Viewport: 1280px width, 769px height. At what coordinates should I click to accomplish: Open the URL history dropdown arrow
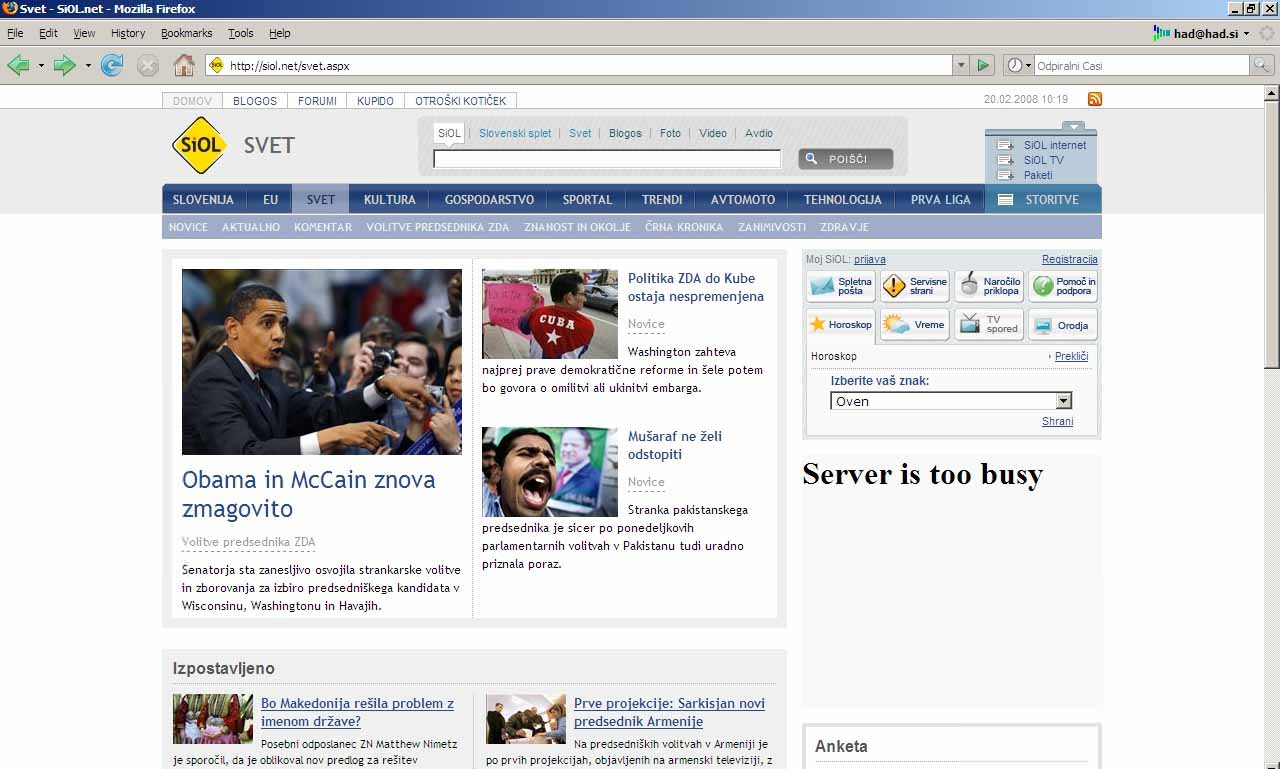[x=961, y=66]
